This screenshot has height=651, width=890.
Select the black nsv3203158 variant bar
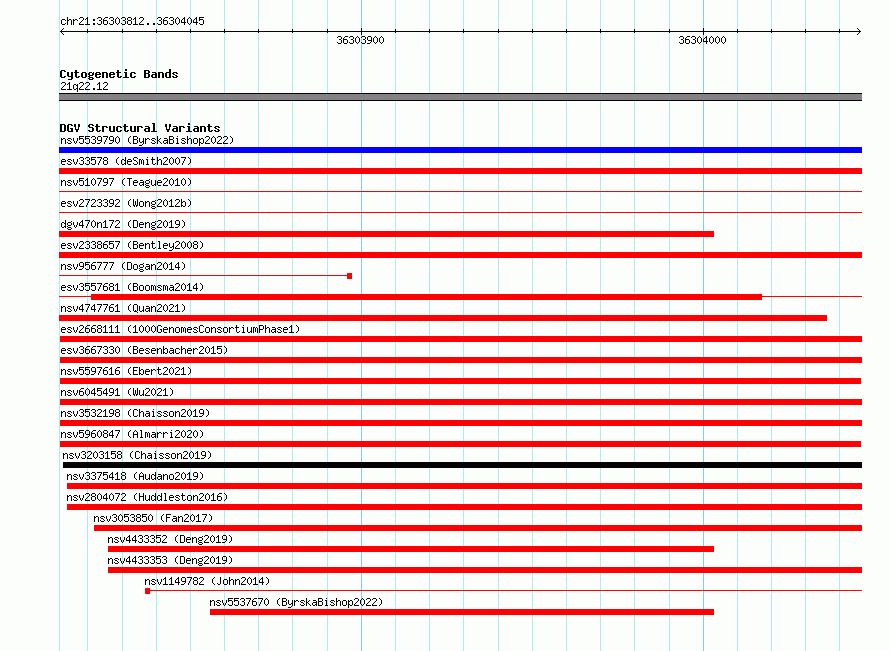(462, 465)
